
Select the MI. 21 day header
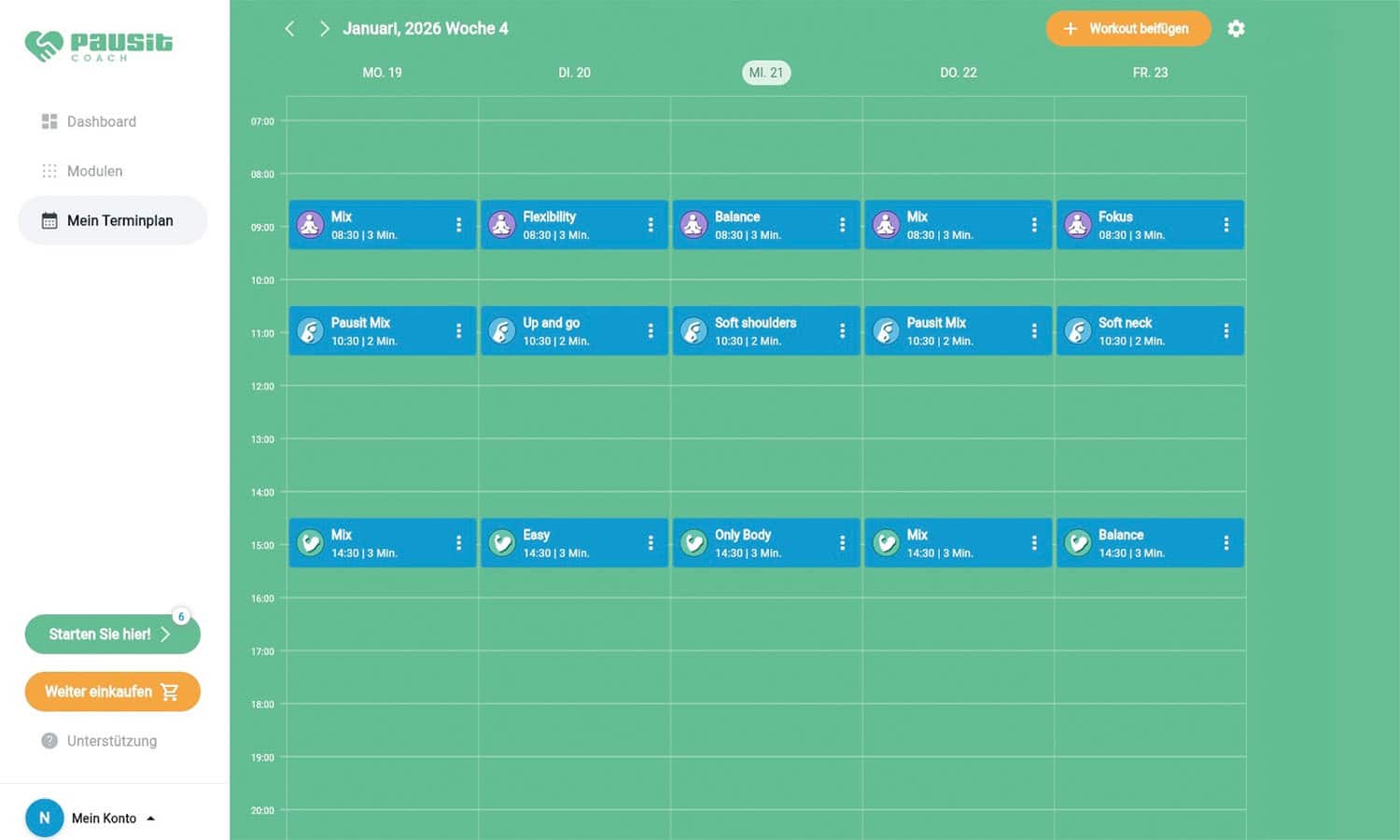click(765, 73)
